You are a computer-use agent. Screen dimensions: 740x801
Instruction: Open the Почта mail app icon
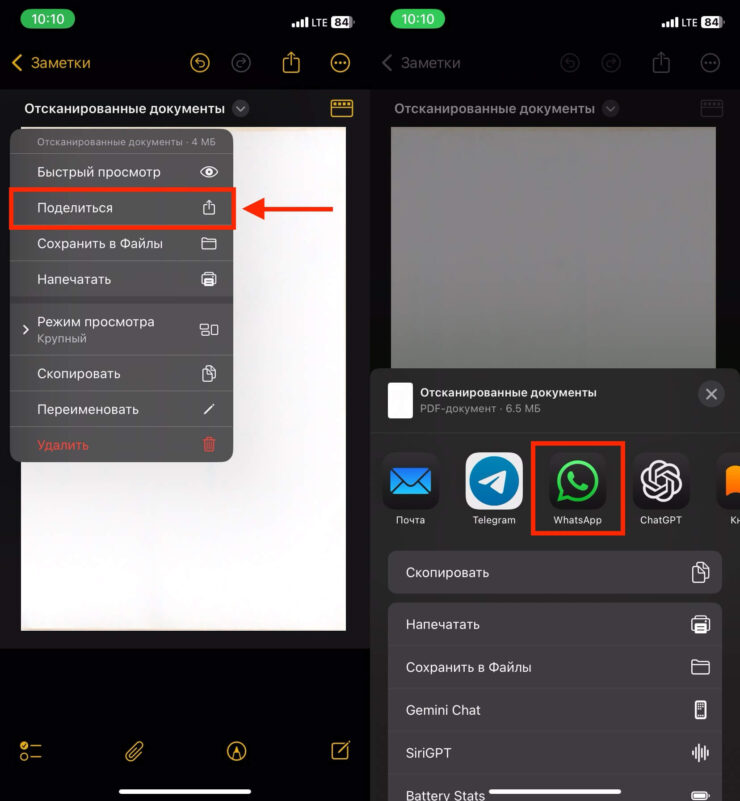tap(410, 482)
